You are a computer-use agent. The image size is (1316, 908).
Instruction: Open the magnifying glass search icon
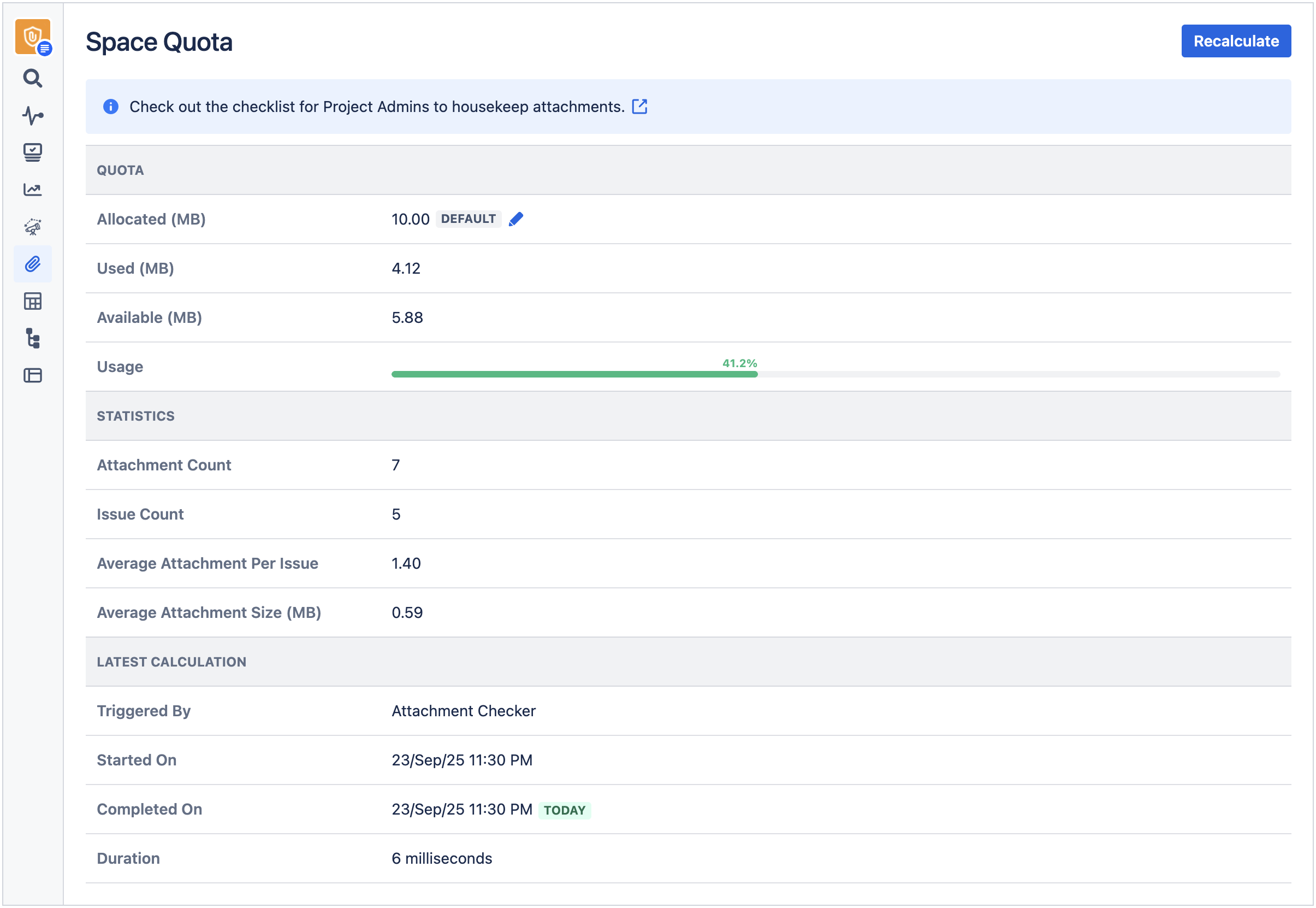point(32,78)
